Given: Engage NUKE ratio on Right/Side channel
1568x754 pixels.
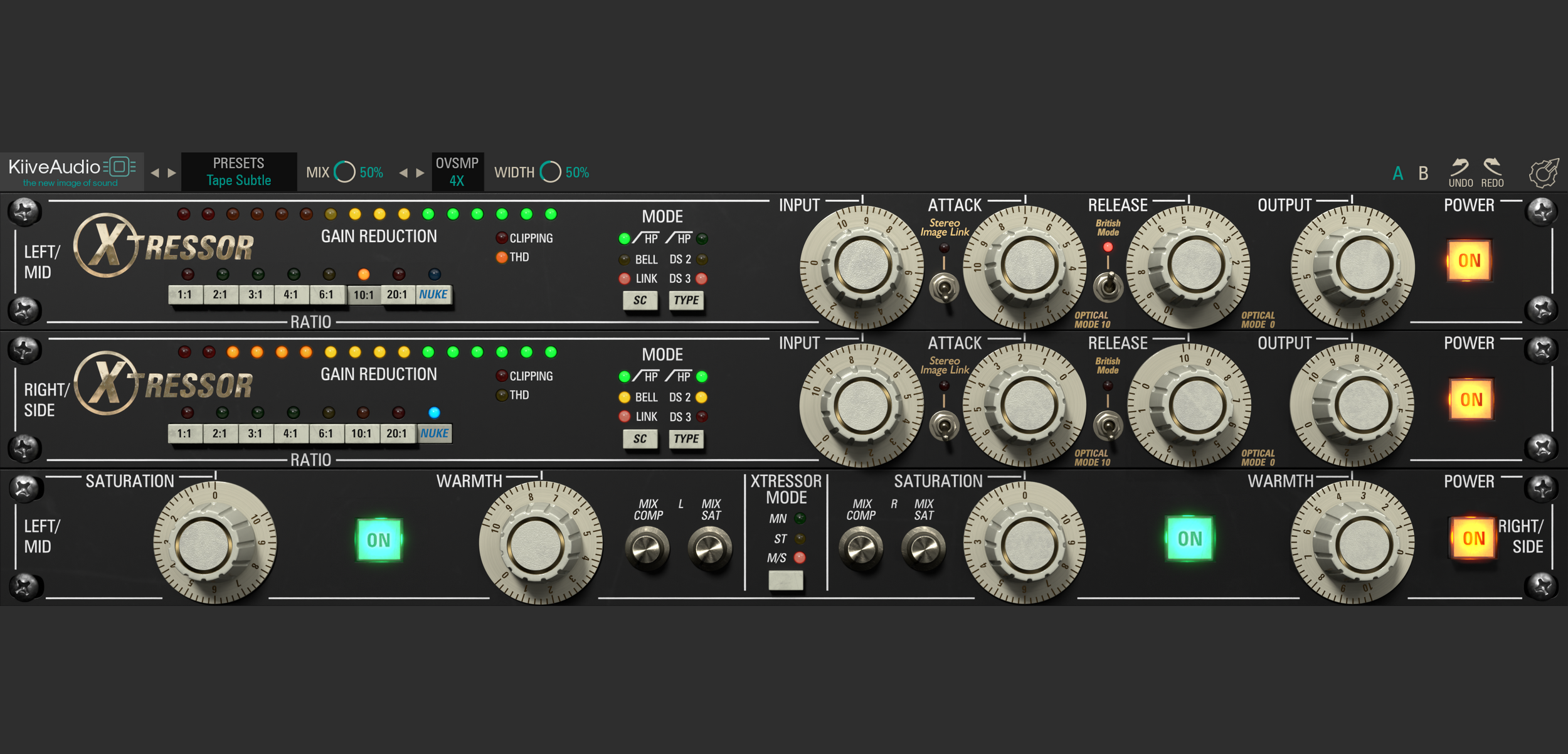Looking at the screenshot, I should tap(434, 433).
